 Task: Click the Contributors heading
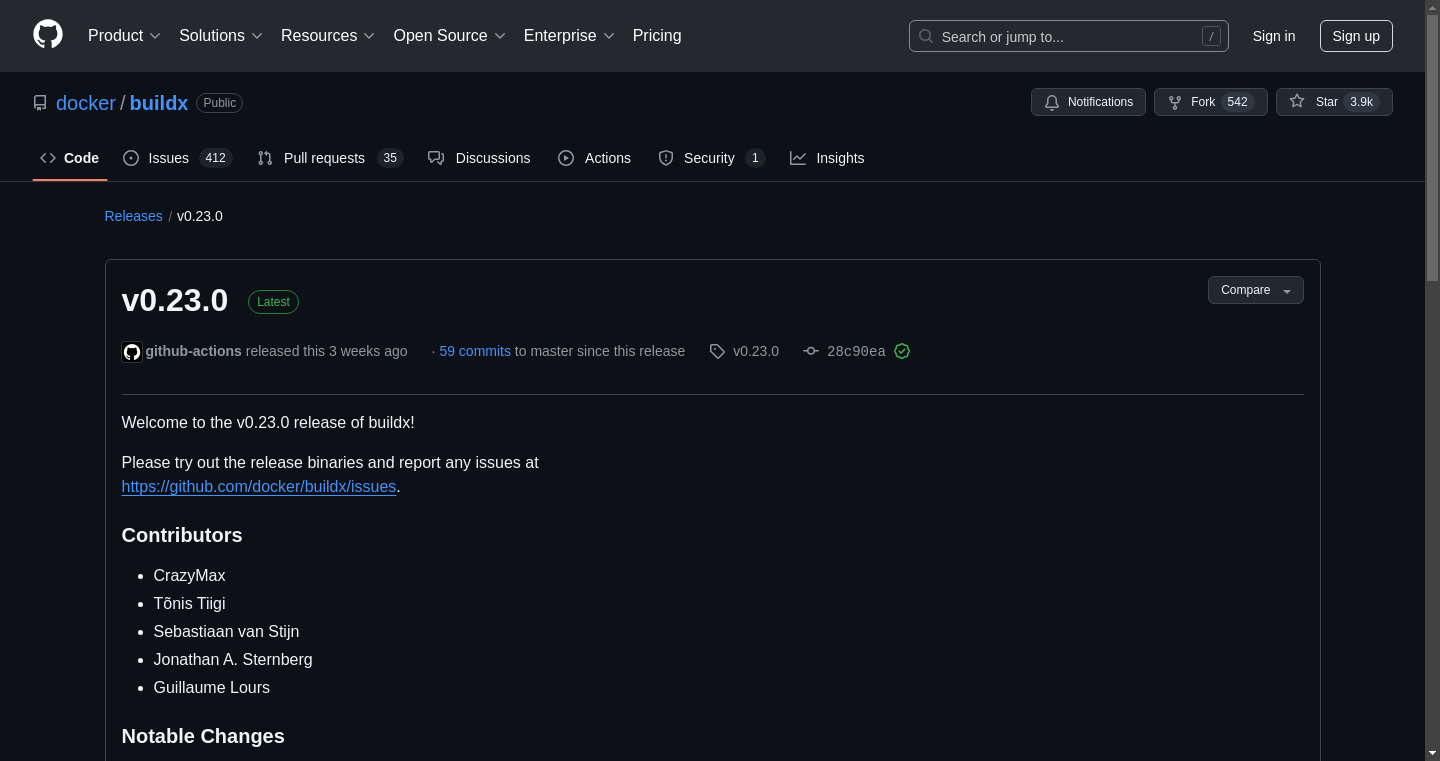click(x=182, y=535)
